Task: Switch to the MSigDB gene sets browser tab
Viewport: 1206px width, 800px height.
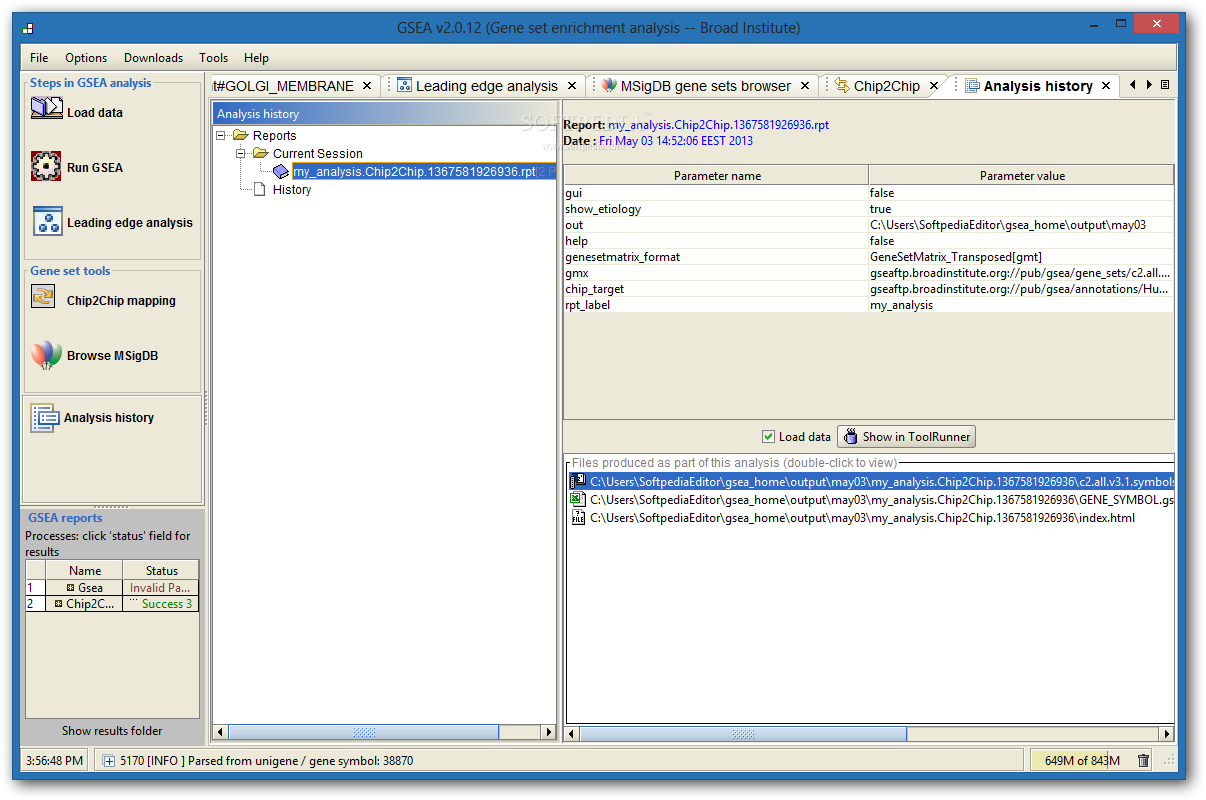Action: [x=705, y=86]
